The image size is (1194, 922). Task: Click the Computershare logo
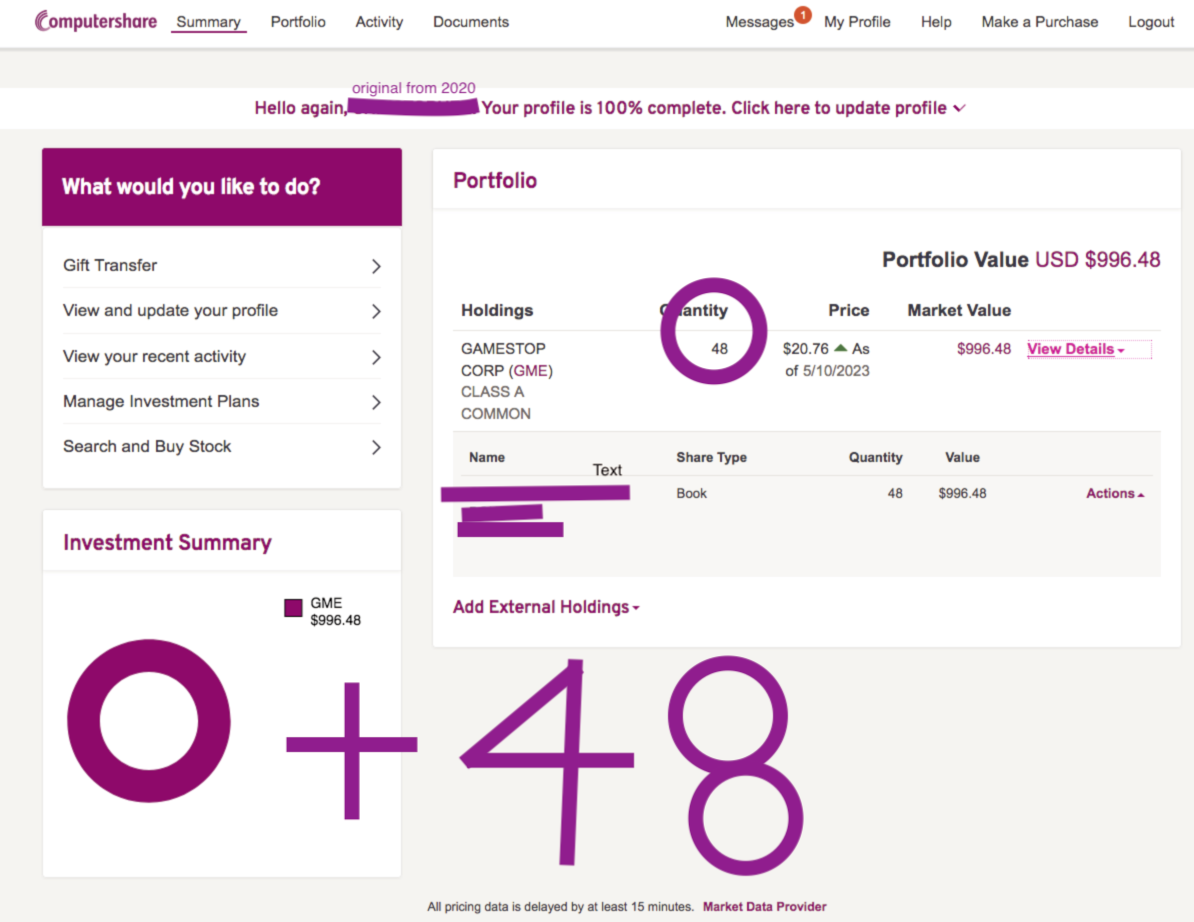tap(96, 21)
